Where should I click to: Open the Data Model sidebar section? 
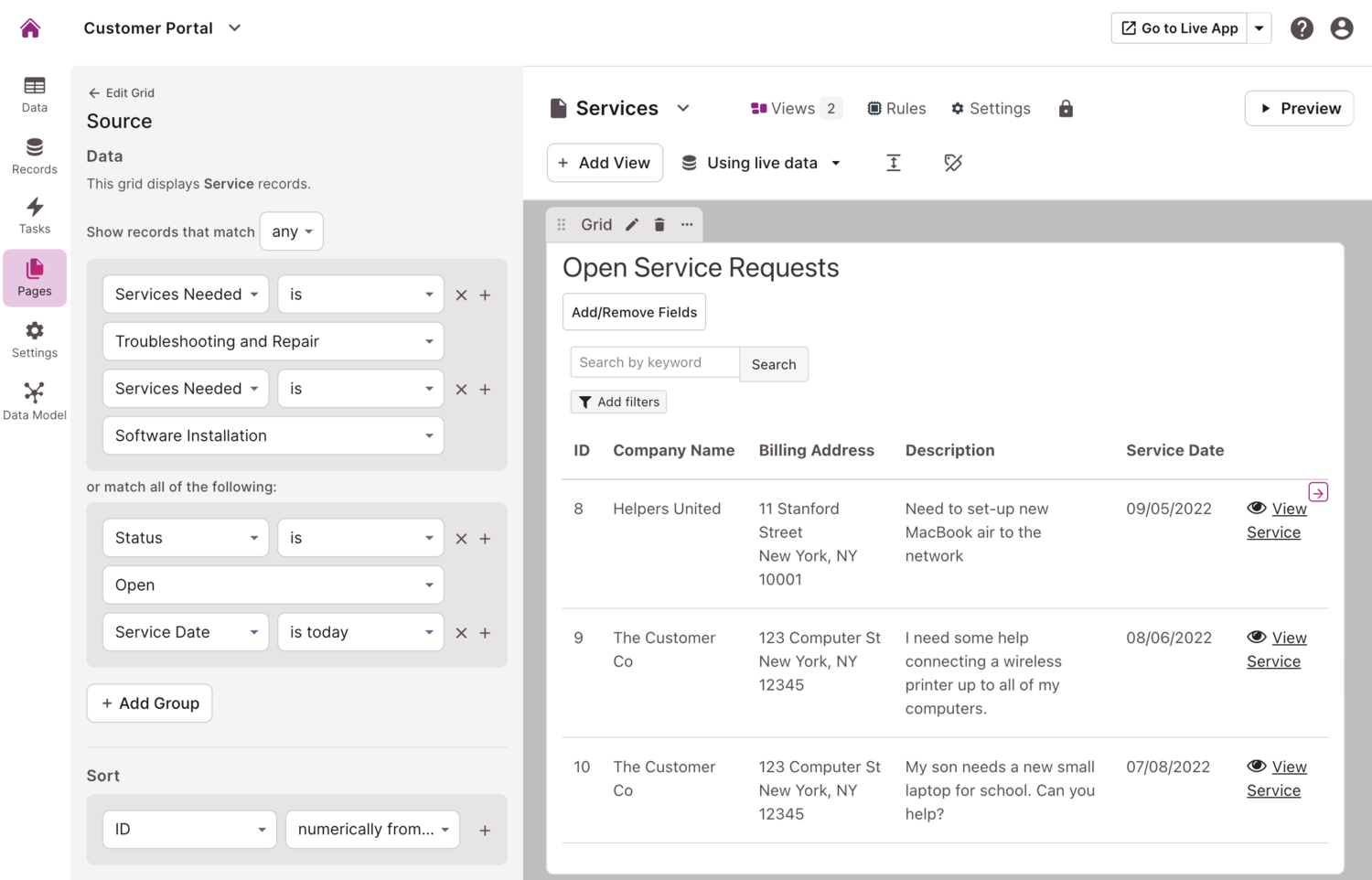[35, 402]
